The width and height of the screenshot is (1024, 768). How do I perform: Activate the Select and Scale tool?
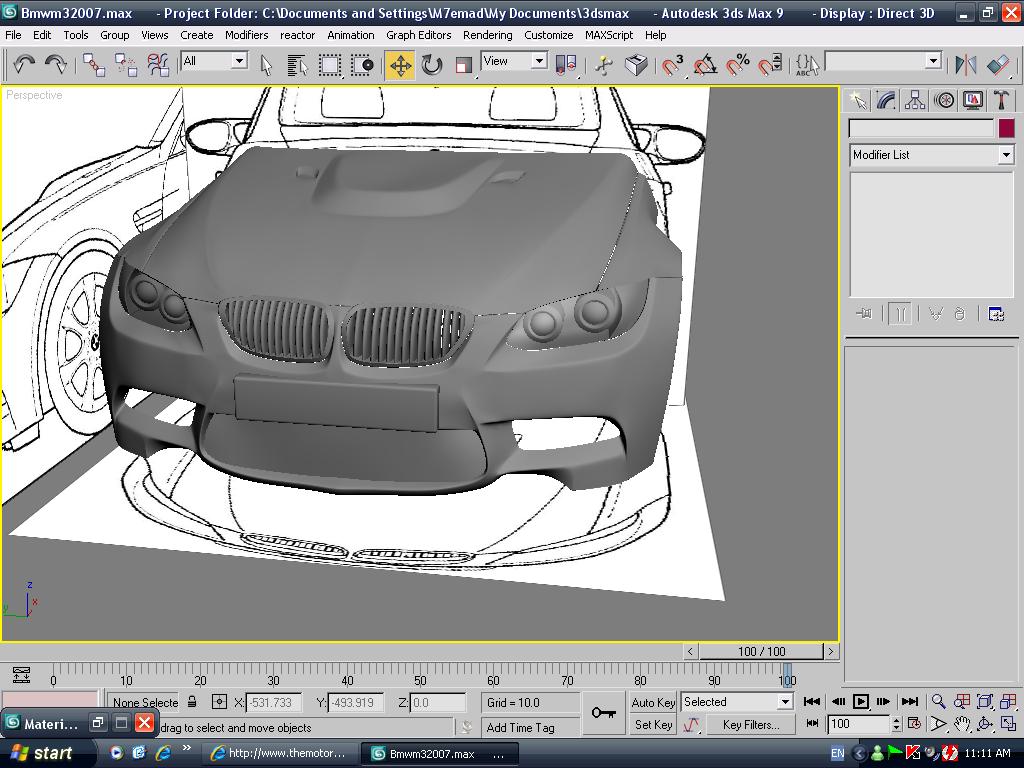[464, 65]
